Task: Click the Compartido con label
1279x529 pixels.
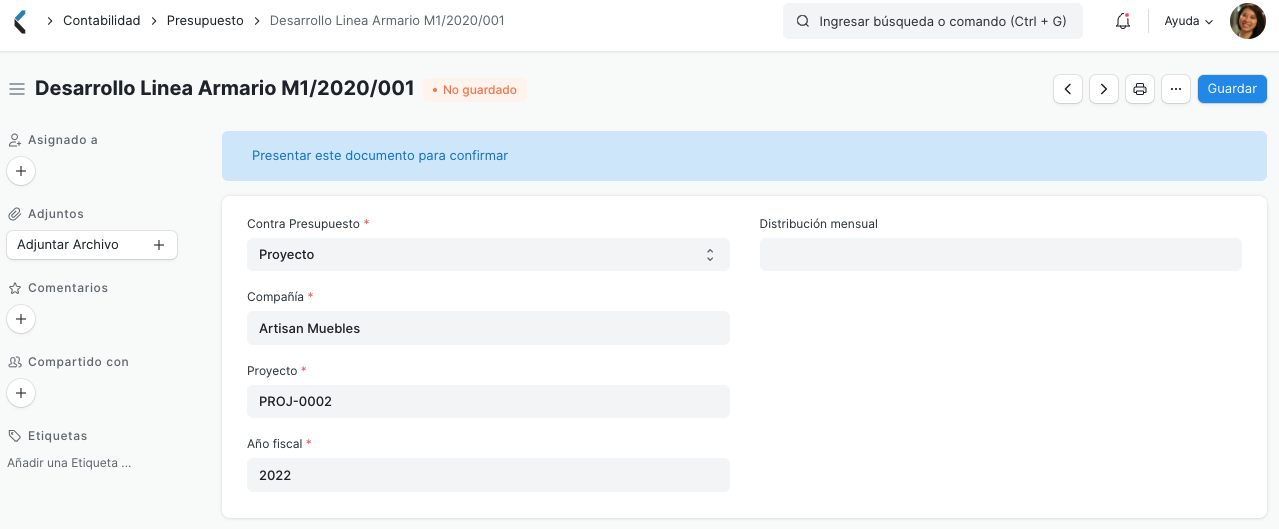Action: [78, 362]
